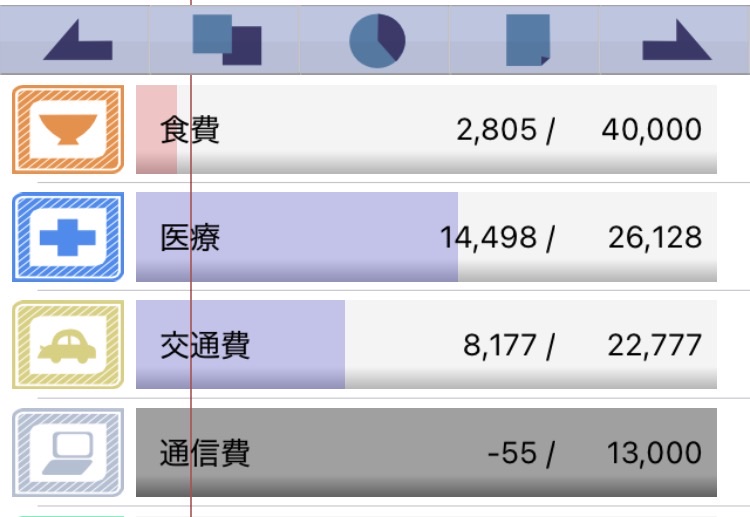This screenshot has width=750, height=517.
Task: Tap the yellow car transportation icon
Action: pos(68,345)
